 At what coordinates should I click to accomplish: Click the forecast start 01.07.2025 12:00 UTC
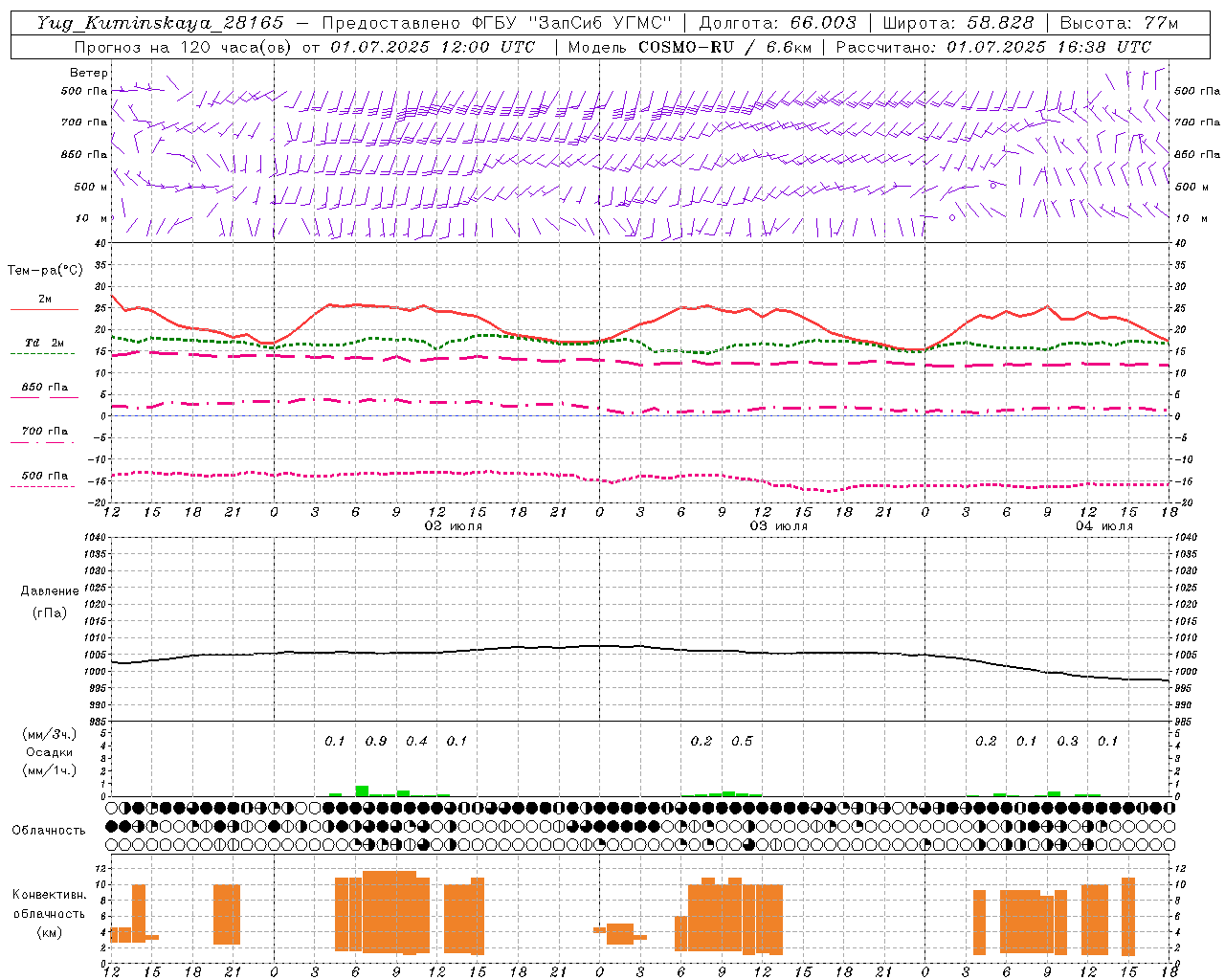click(433, 47)
